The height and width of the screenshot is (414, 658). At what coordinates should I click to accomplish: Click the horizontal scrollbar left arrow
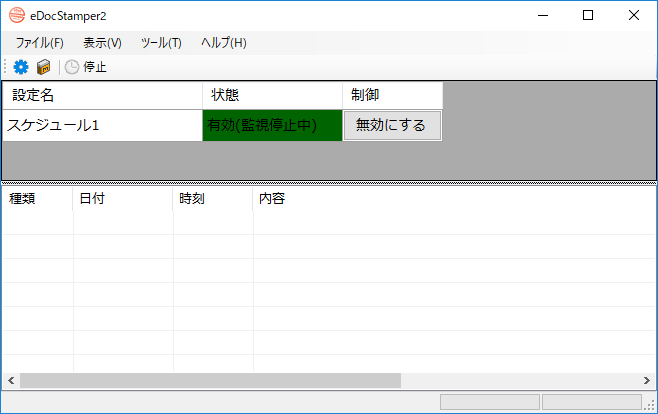(11, 380)
